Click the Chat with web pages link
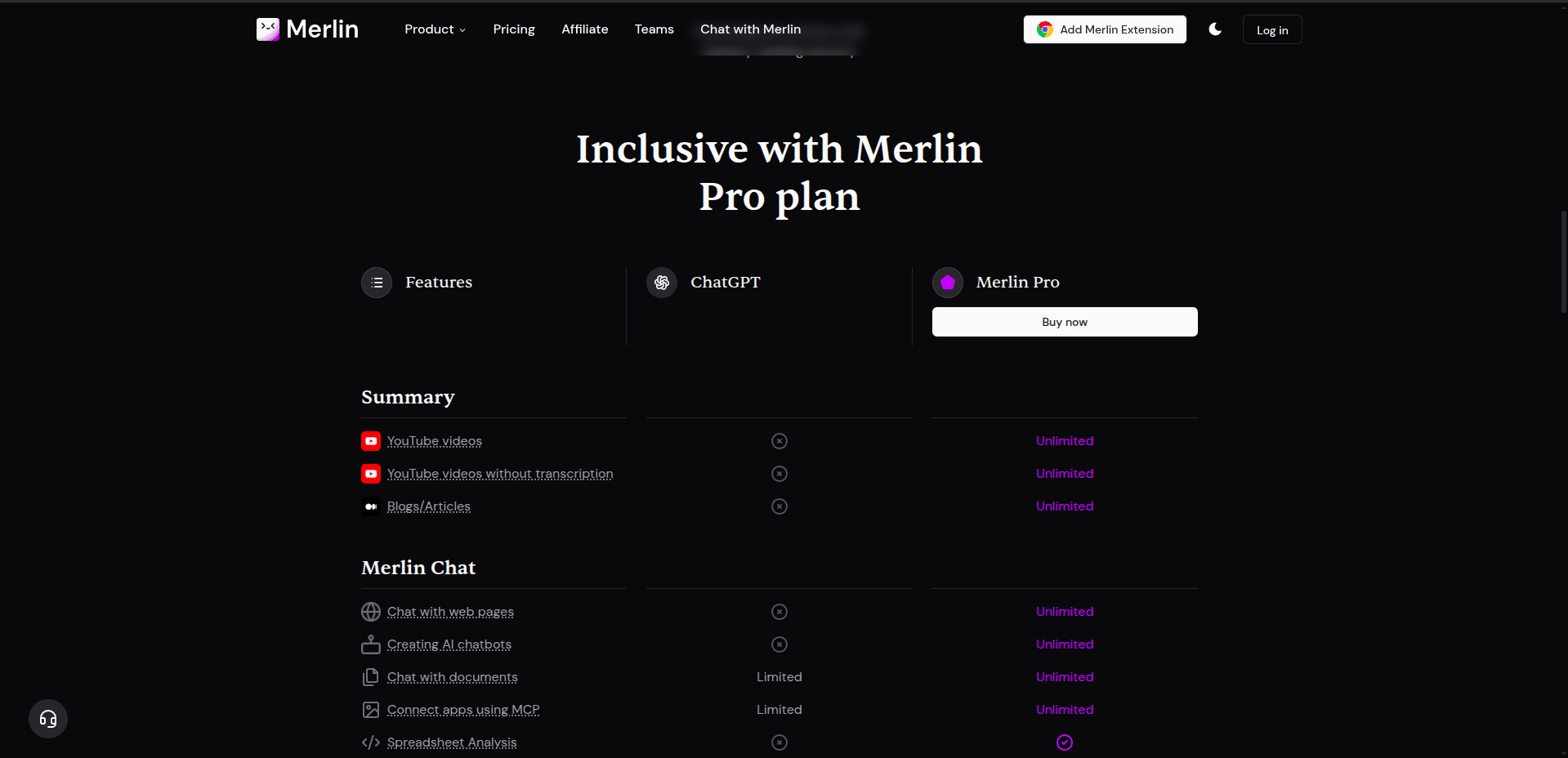 tap(450, 612)
